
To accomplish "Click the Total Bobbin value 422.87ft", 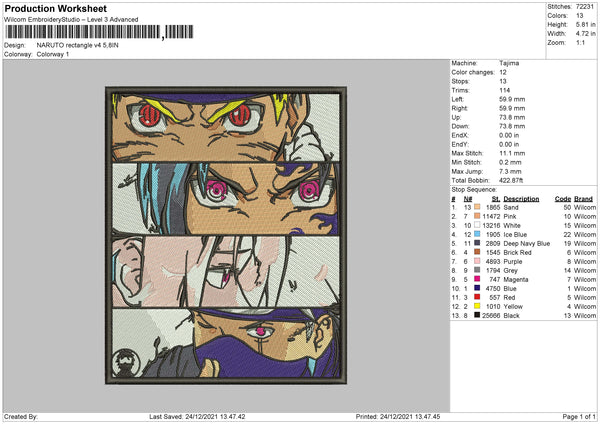I will (x=511, y=180).
